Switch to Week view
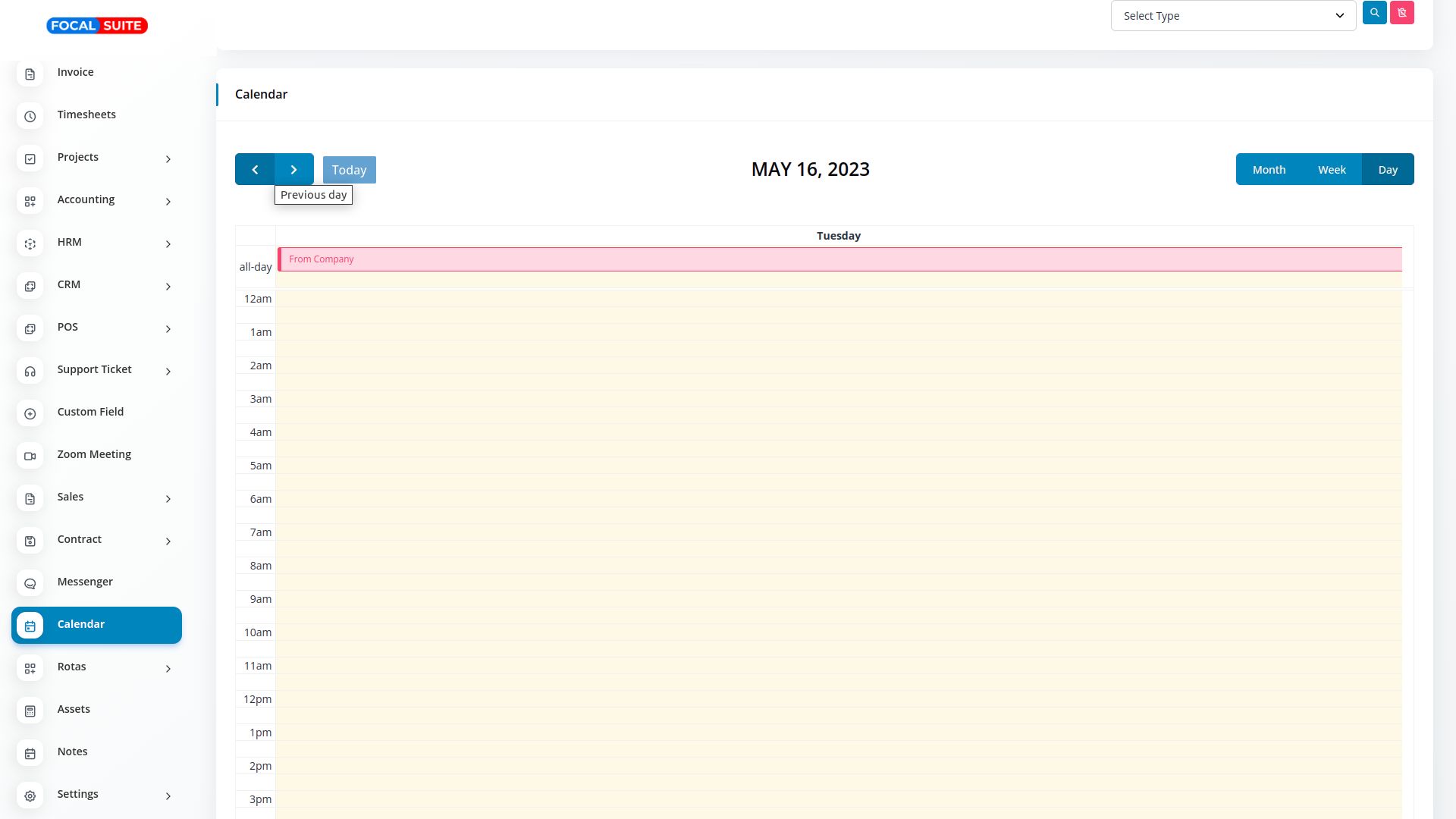This screenshot has height=819, width=1456. [x=1332, y=169]
